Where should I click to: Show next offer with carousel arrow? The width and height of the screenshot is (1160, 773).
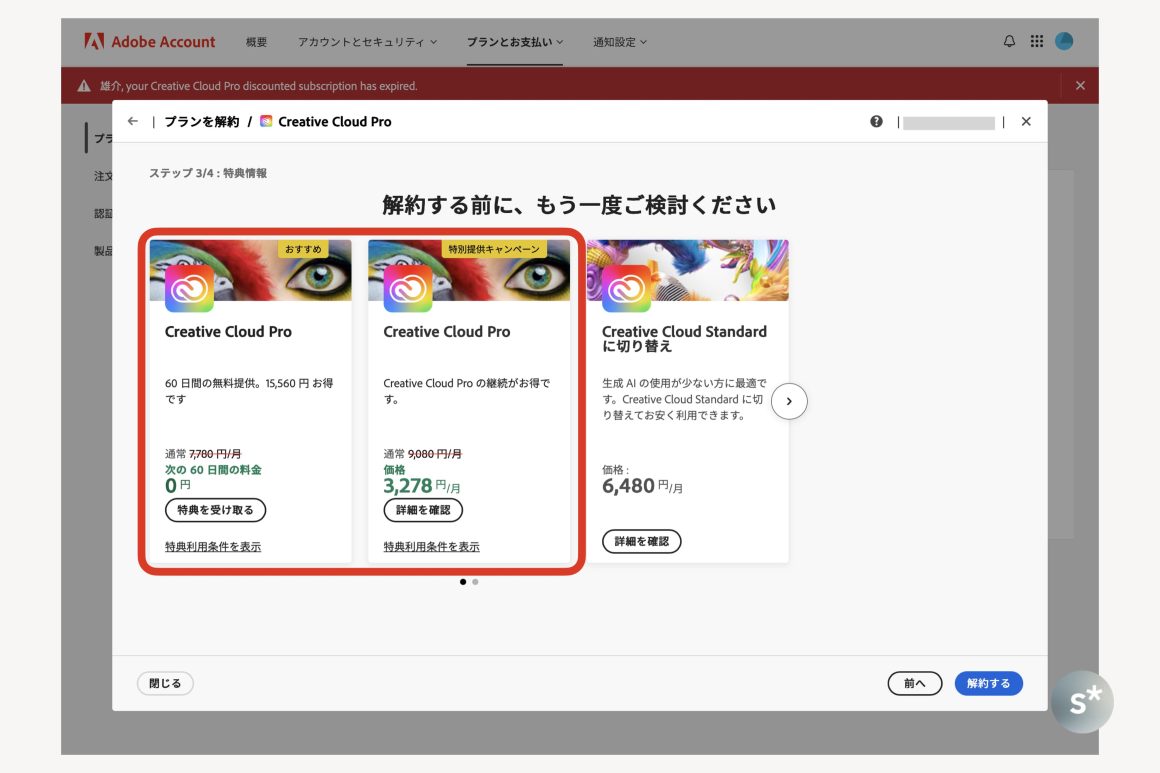coord(789,402)
